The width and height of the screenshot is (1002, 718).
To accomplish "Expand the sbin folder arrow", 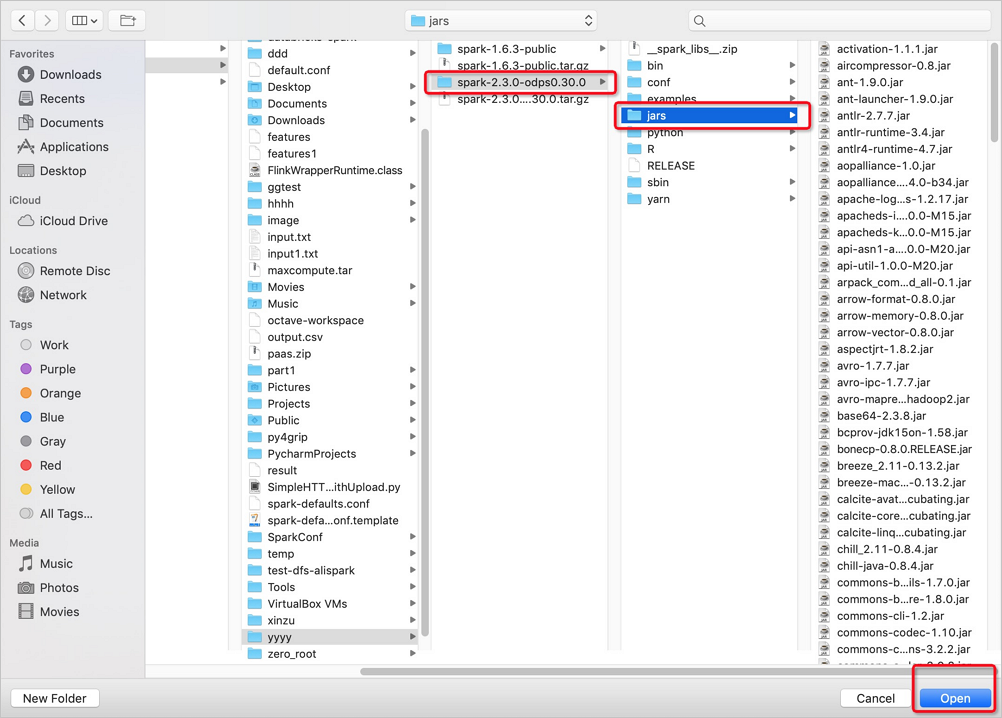I will (792, 182).
